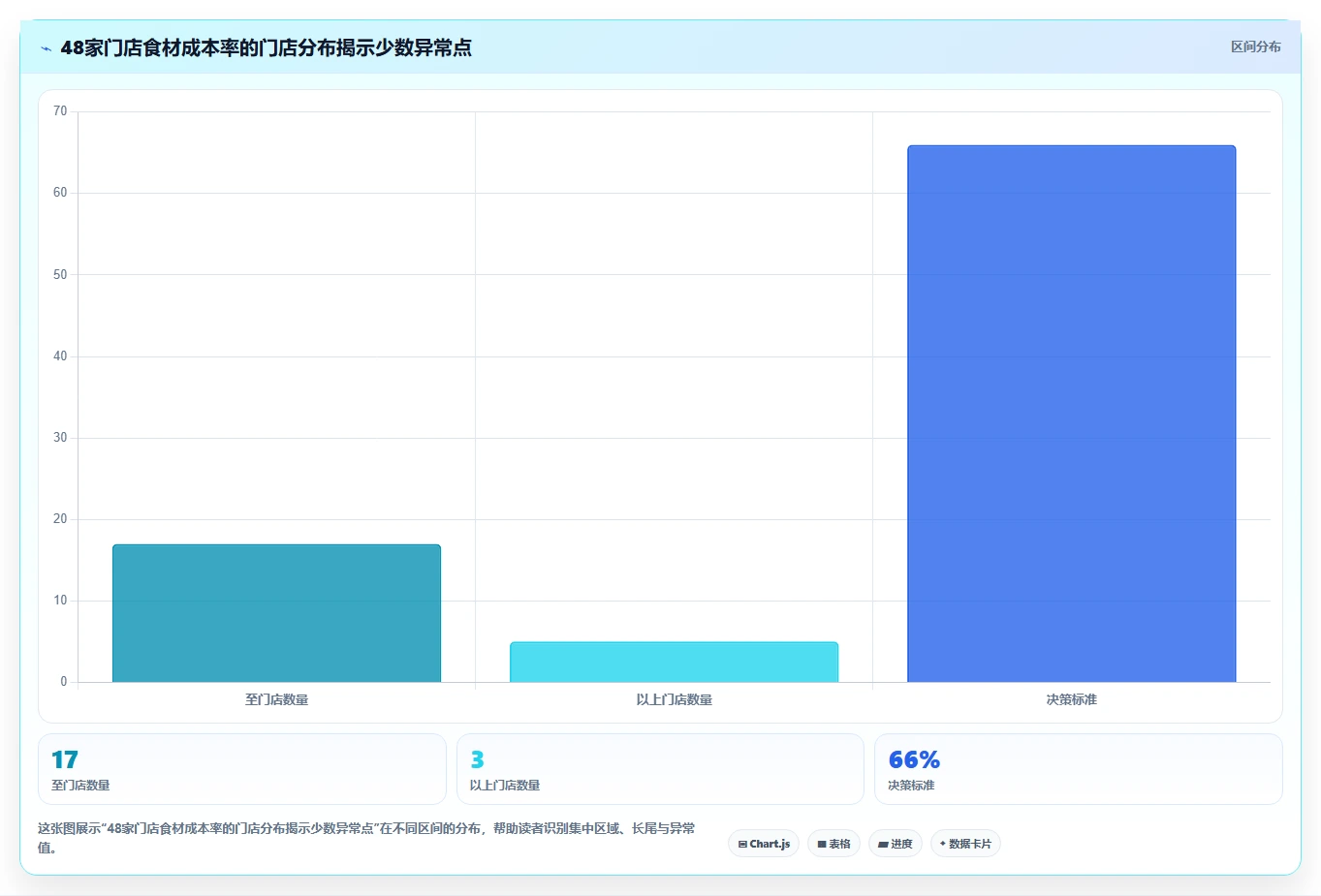
Task: Click the 至门店数量 x-axis label
Action: 276,699
